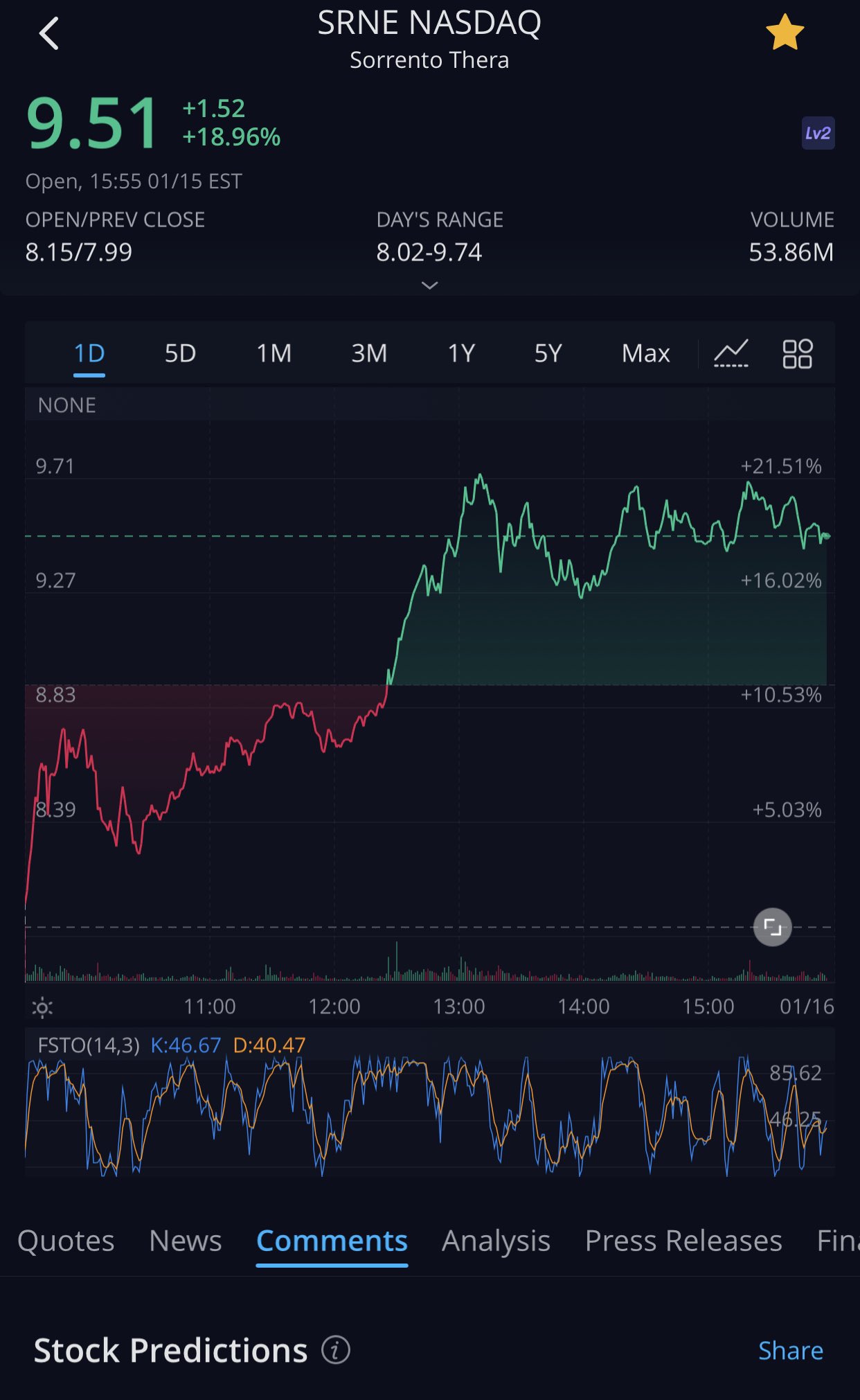Viewport: 860px width, 1400px height.
Task: Tap the K:46.67 stochastic value
Action: click(x=186, y=1045)
